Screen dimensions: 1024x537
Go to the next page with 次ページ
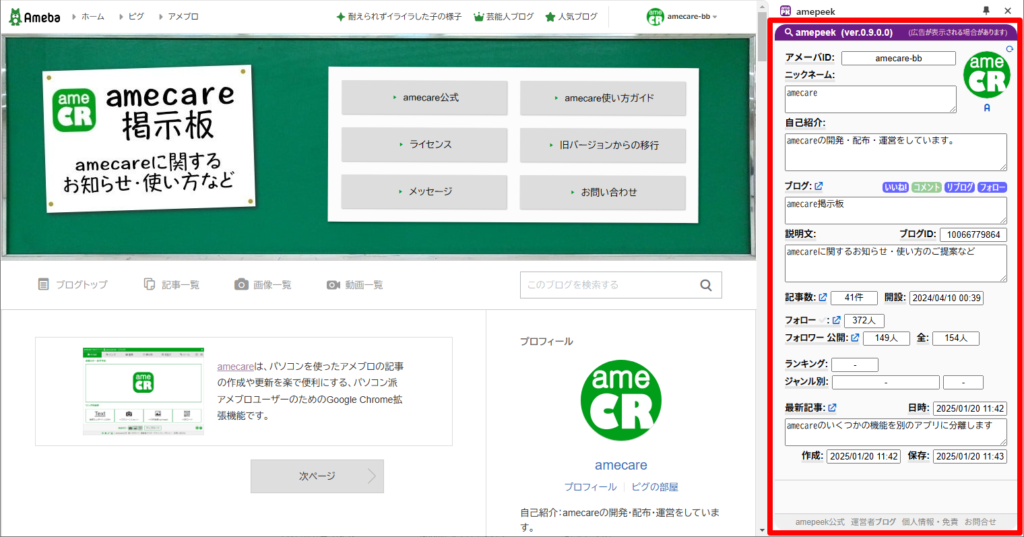(317, 477)
